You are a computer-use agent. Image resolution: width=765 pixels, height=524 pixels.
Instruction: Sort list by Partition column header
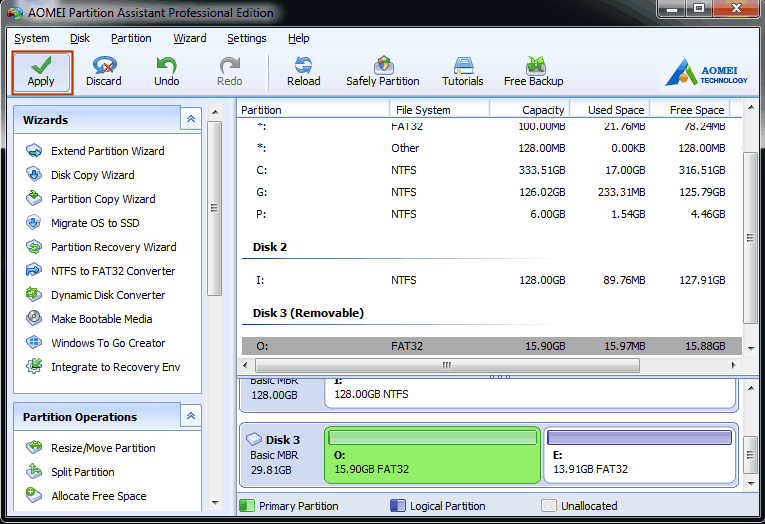[313, 110]
